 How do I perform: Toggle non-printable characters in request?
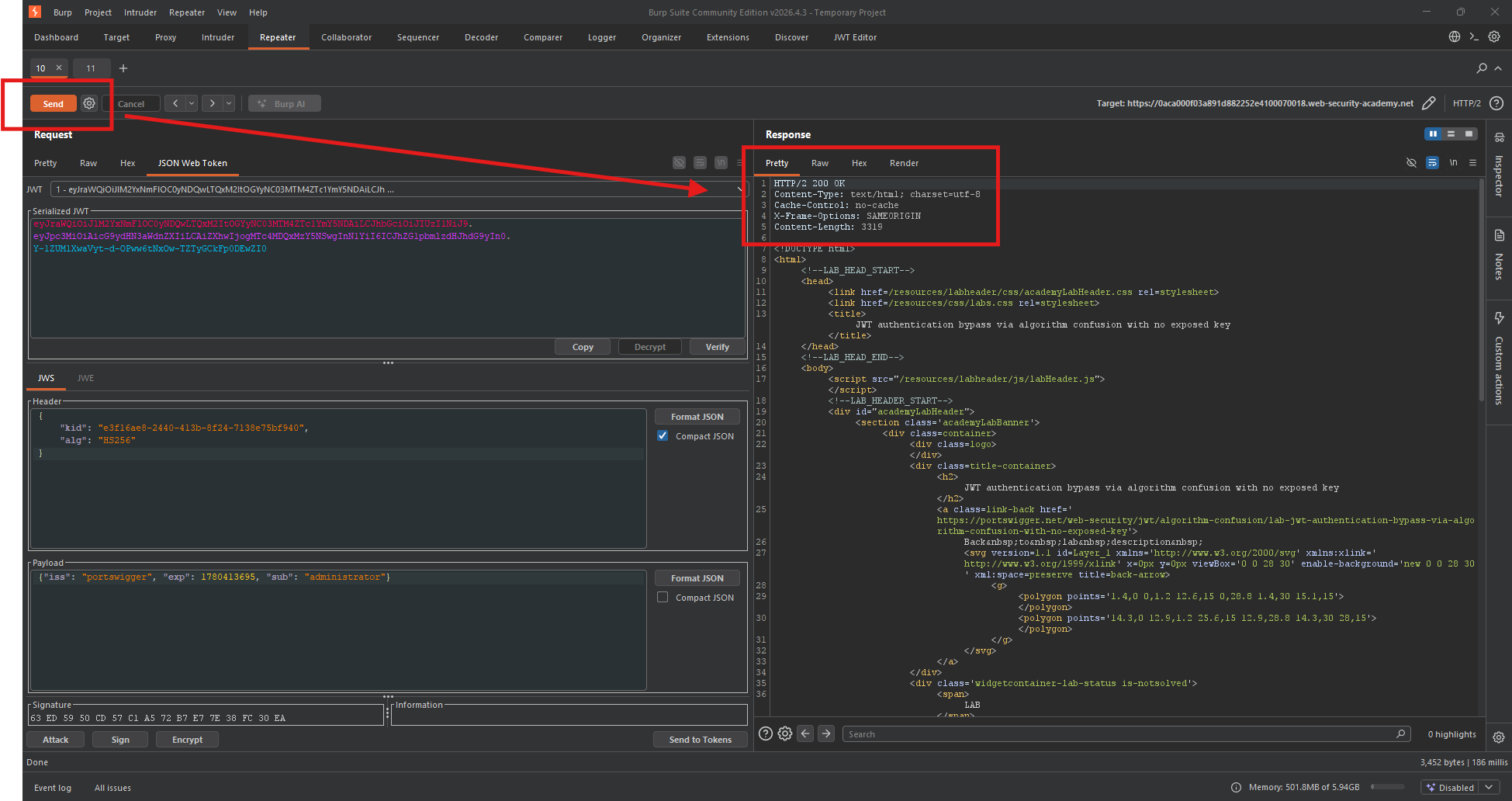click(721, 162)
